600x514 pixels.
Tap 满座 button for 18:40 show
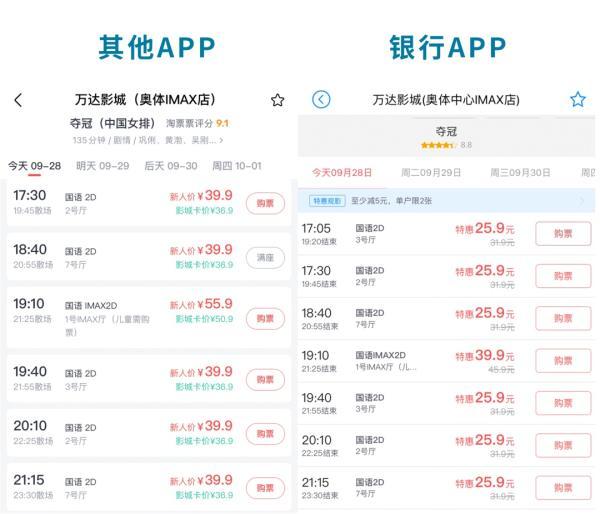tap(265, 257)
